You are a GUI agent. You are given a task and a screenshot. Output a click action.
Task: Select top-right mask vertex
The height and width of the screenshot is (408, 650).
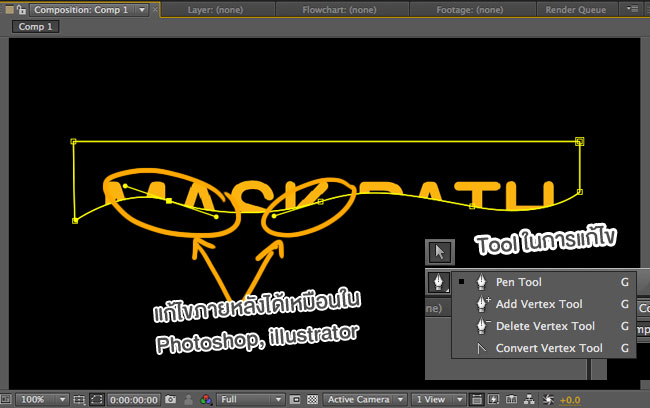click(580, 142)
